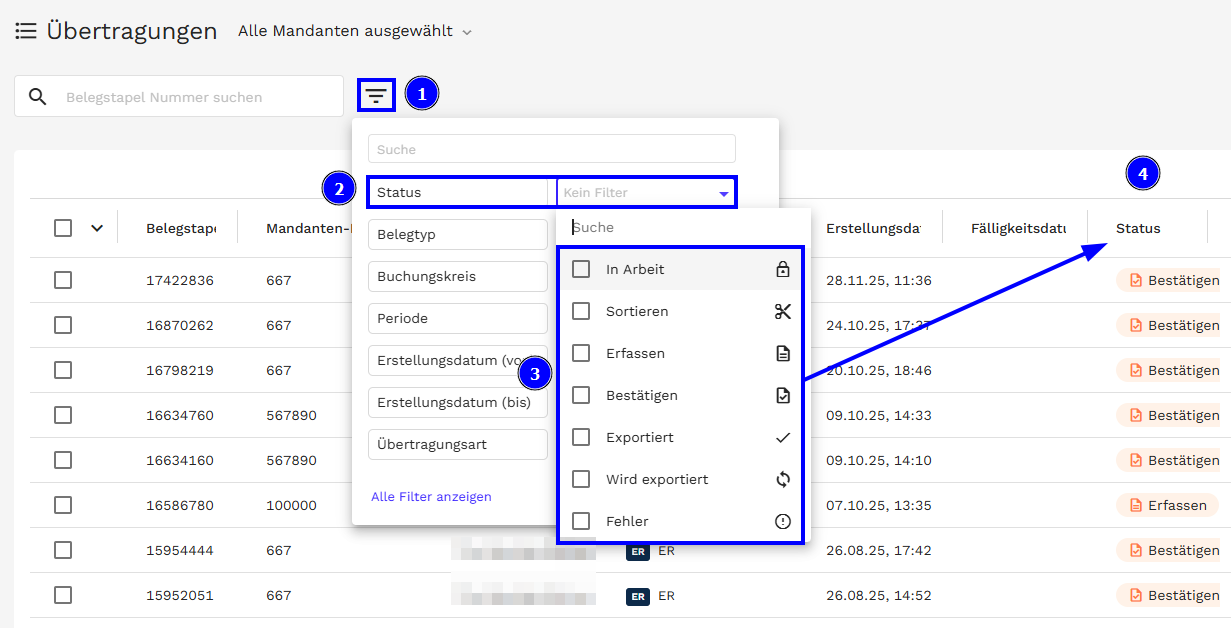Choose the Übertragungsart filter entry
This screenshot has height=628, width=1231.
pyautogui.click(x=457, y=444)
